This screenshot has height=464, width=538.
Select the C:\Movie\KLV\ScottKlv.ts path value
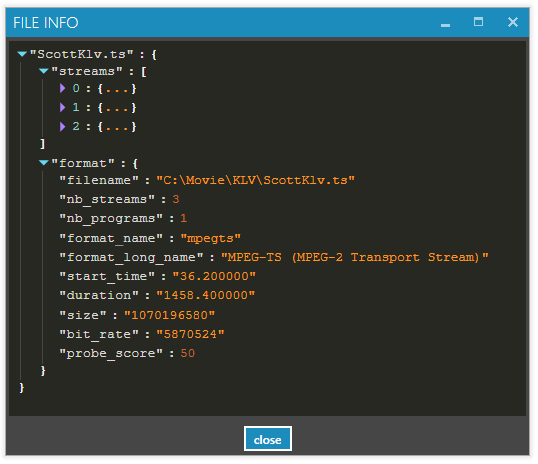(256, 180)
